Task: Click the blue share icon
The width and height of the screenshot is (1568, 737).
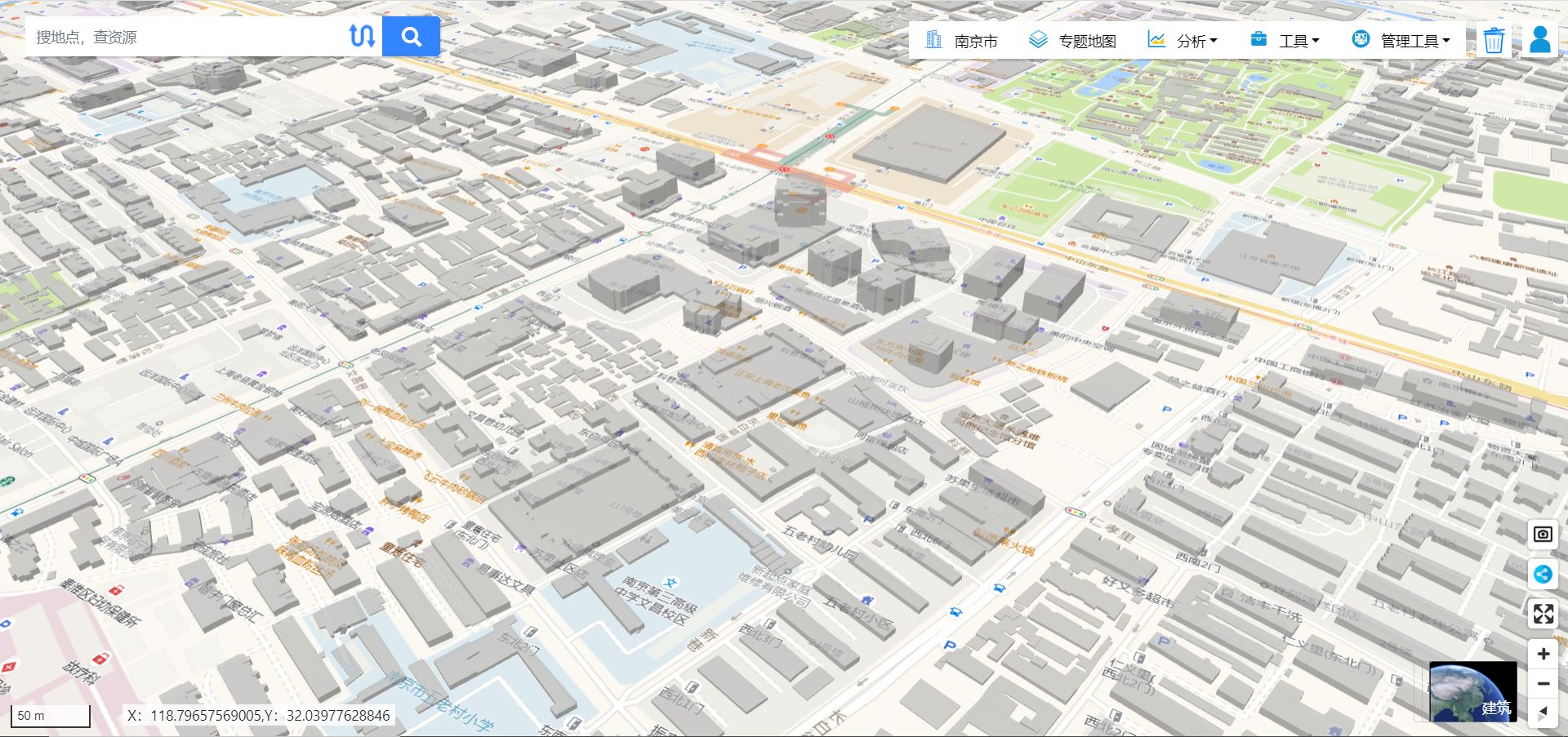Action: coord(1543,575)
